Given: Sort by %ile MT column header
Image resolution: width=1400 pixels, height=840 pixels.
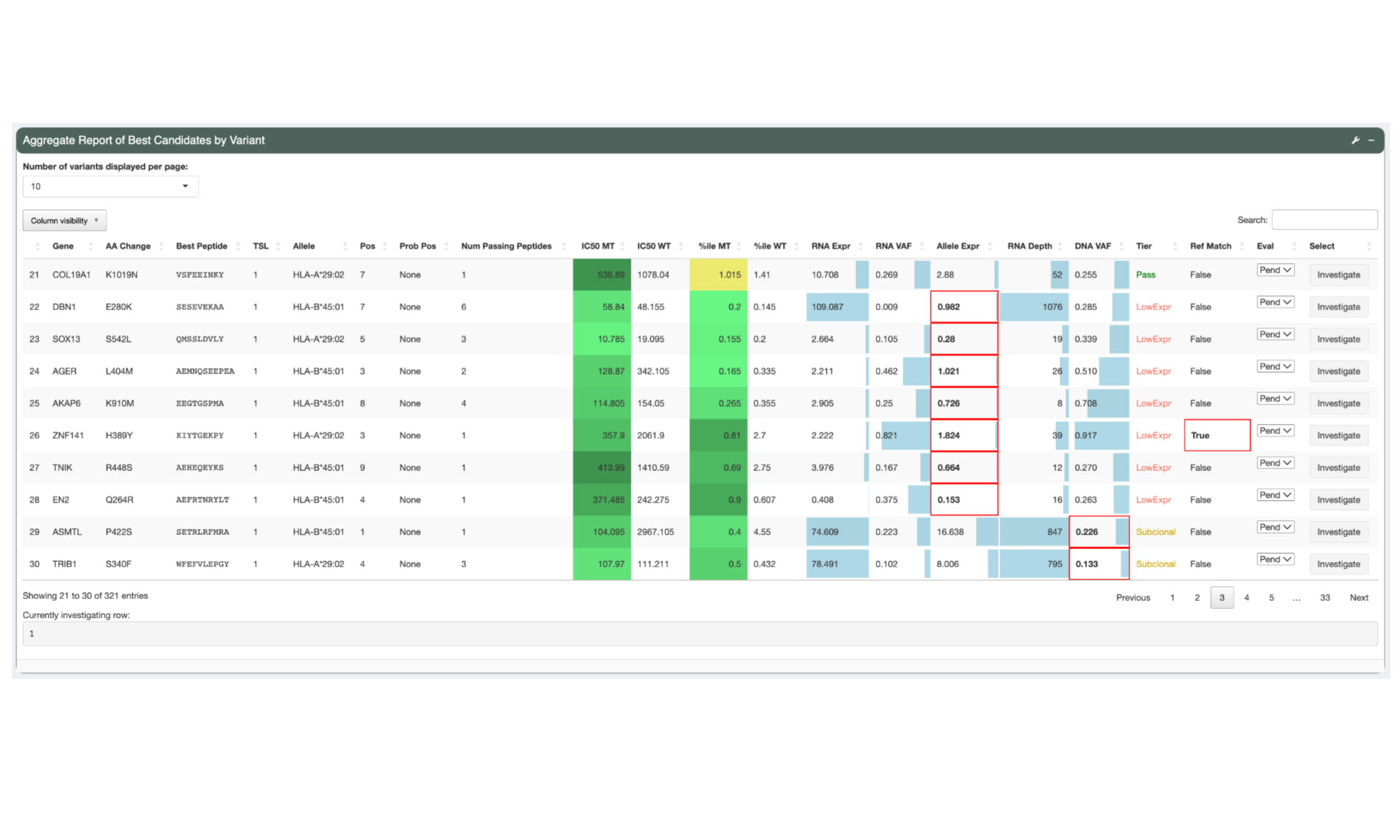Looking at the screenshot, I should [714, 246].
